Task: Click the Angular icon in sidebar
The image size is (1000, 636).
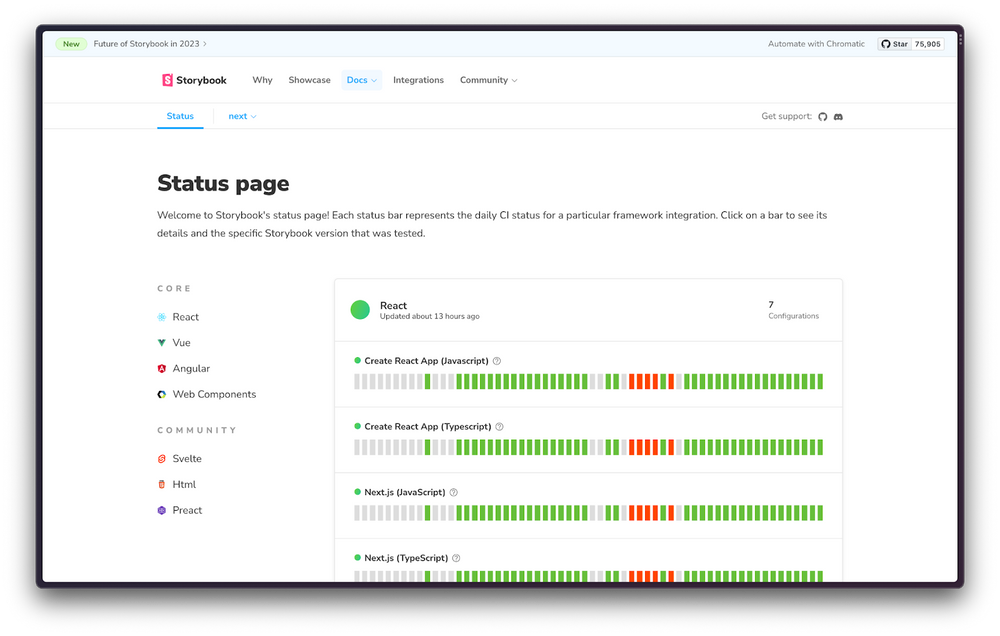Action: tap(162, 369)
